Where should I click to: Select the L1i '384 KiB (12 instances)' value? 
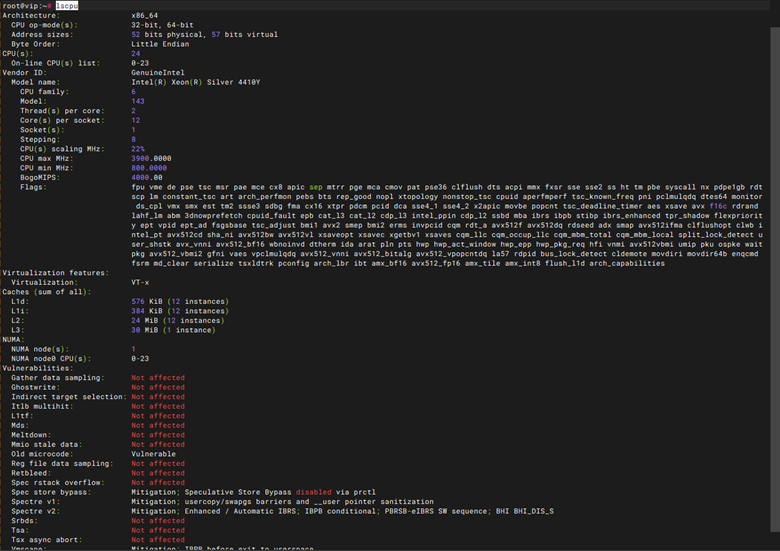(180, 311)
